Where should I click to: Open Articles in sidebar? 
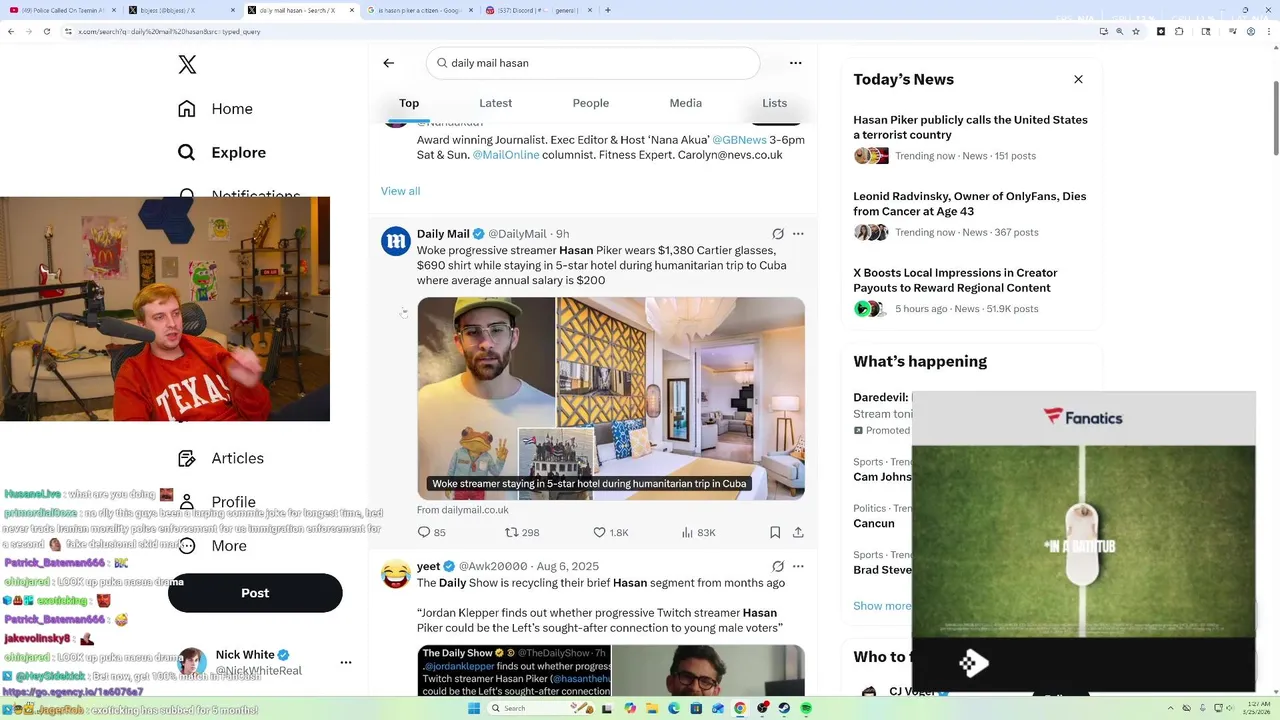tap(221, 458)
